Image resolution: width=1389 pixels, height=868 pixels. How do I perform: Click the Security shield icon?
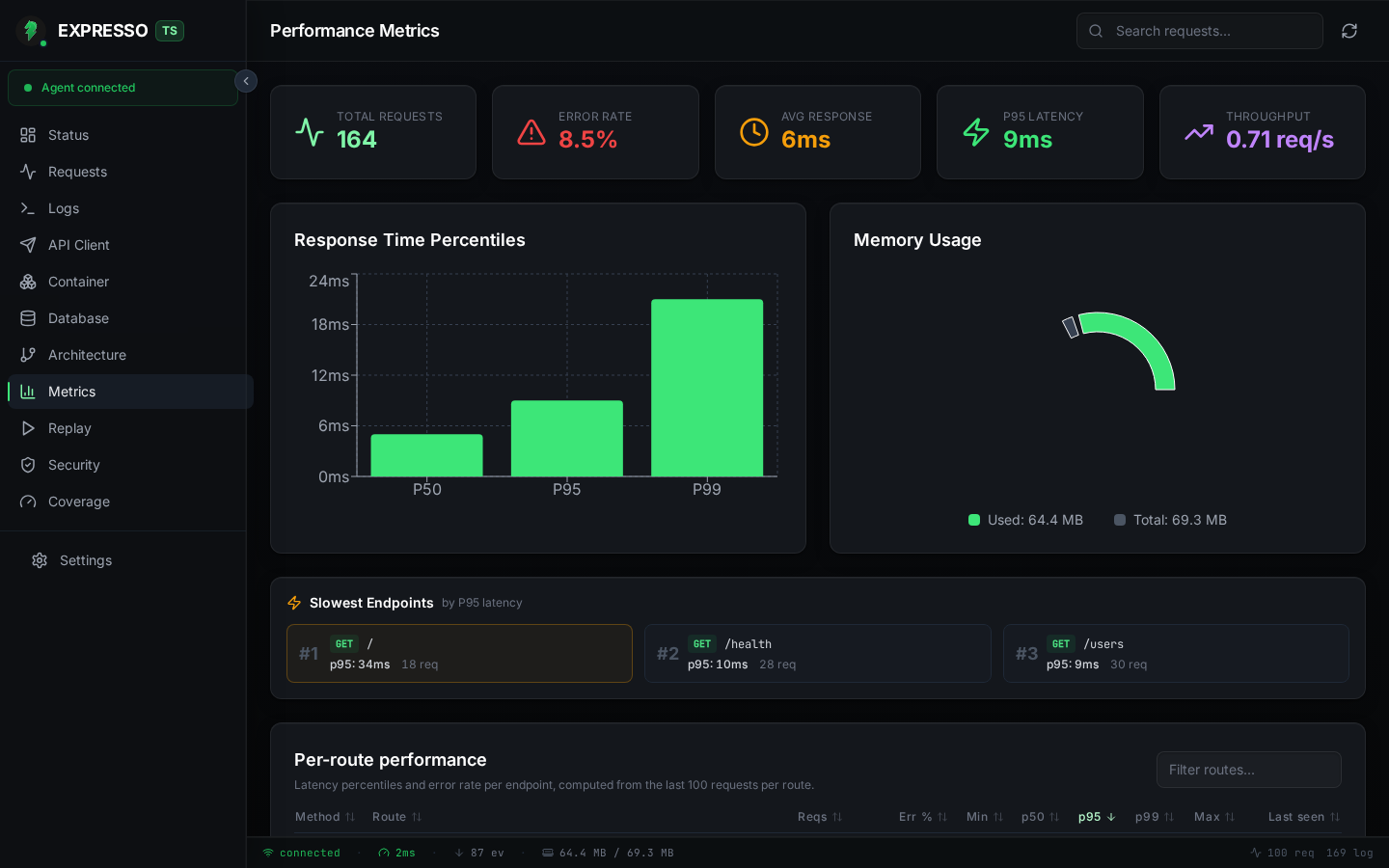click(x=28, y=465)
